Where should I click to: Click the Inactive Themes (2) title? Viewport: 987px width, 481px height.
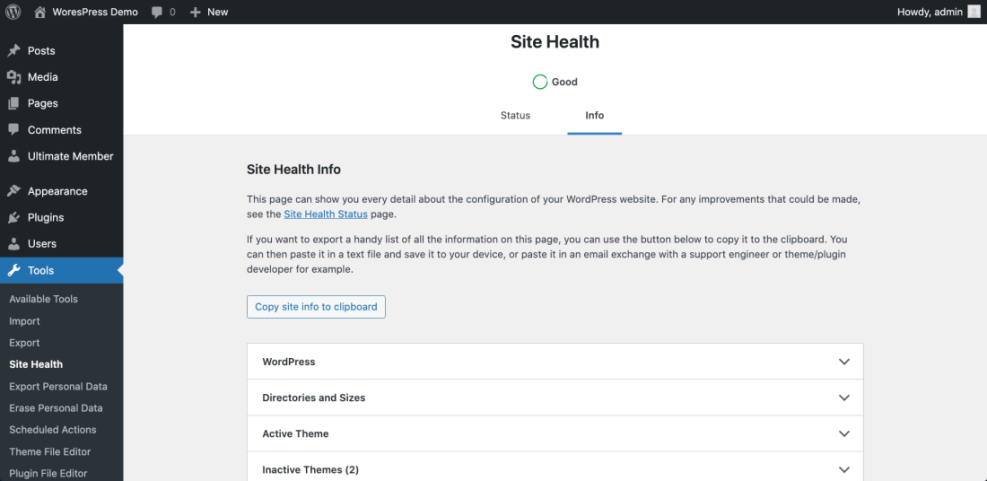pos(310,470)
